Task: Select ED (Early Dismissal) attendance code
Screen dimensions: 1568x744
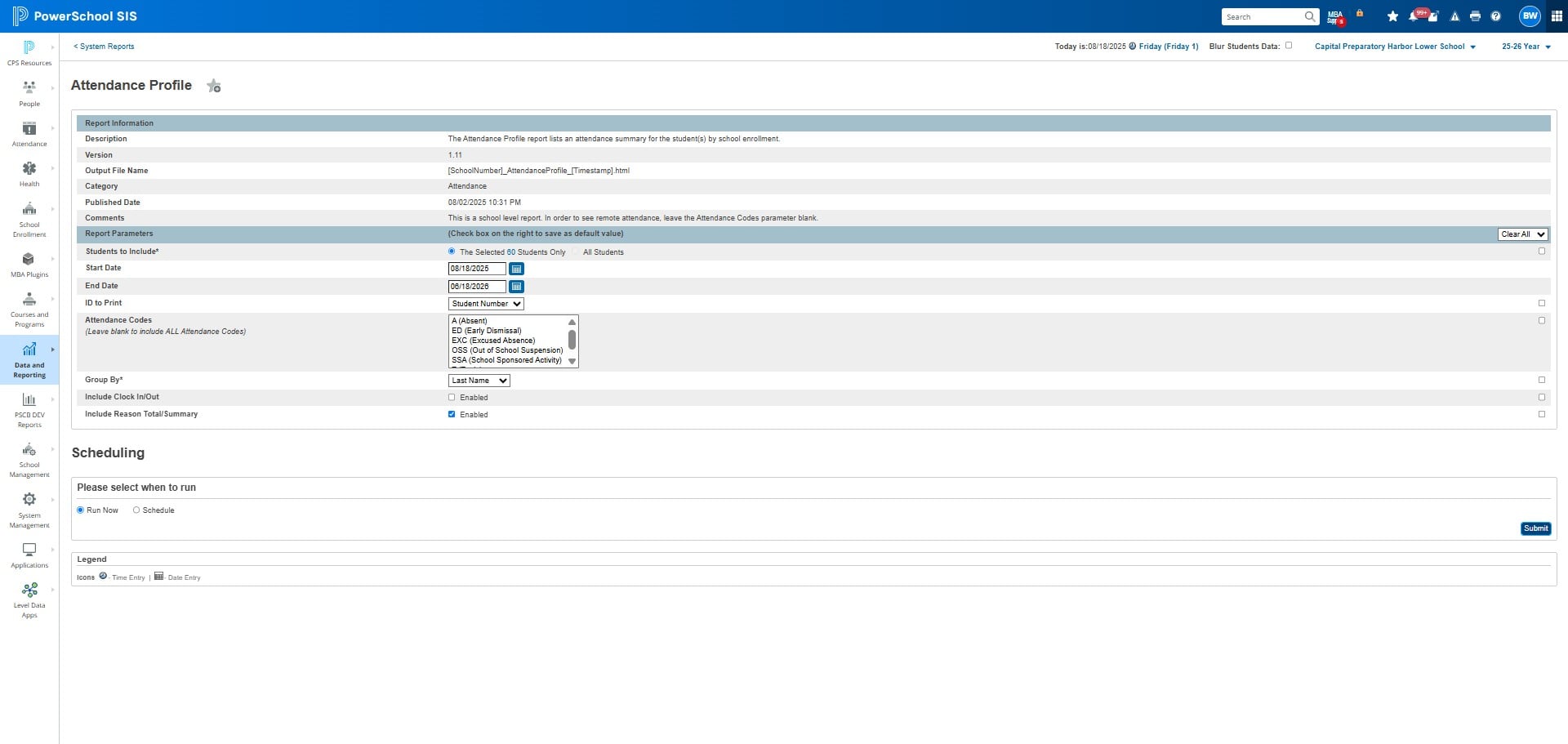Action: tap(508, 331)
